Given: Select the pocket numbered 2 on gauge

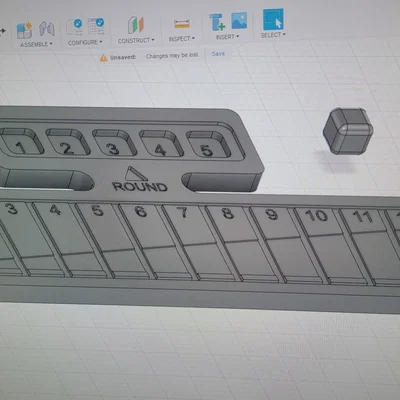Looking at the screenshot, I should [68, 142].
